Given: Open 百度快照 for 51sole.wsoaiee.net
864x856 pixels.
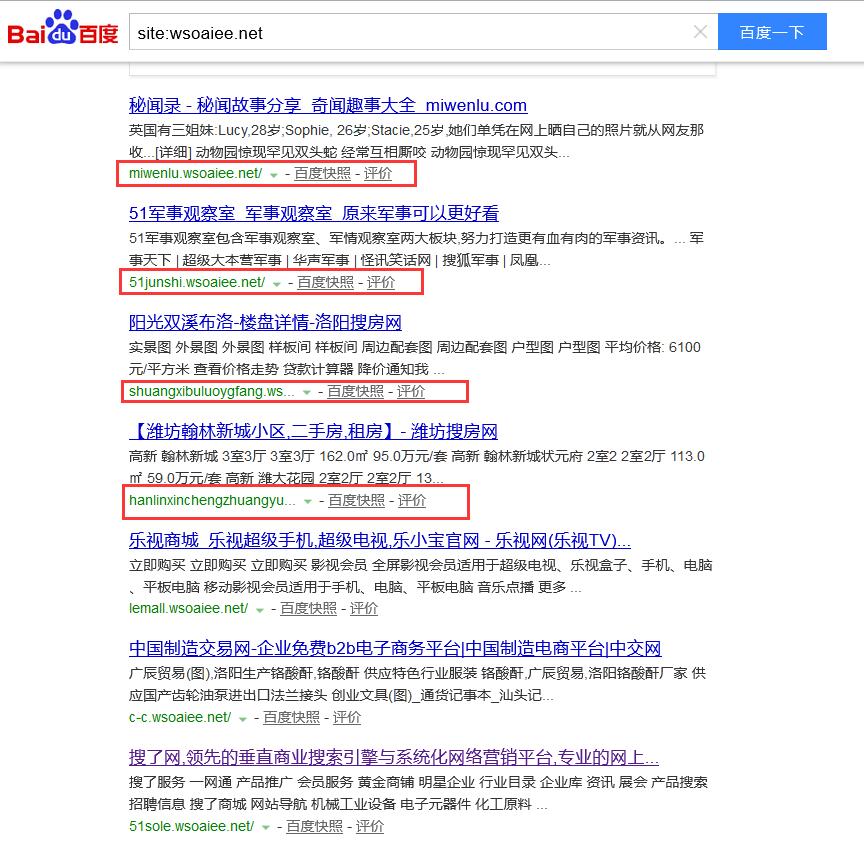Looking at the screenshot, I should click(x=315, y=826).
